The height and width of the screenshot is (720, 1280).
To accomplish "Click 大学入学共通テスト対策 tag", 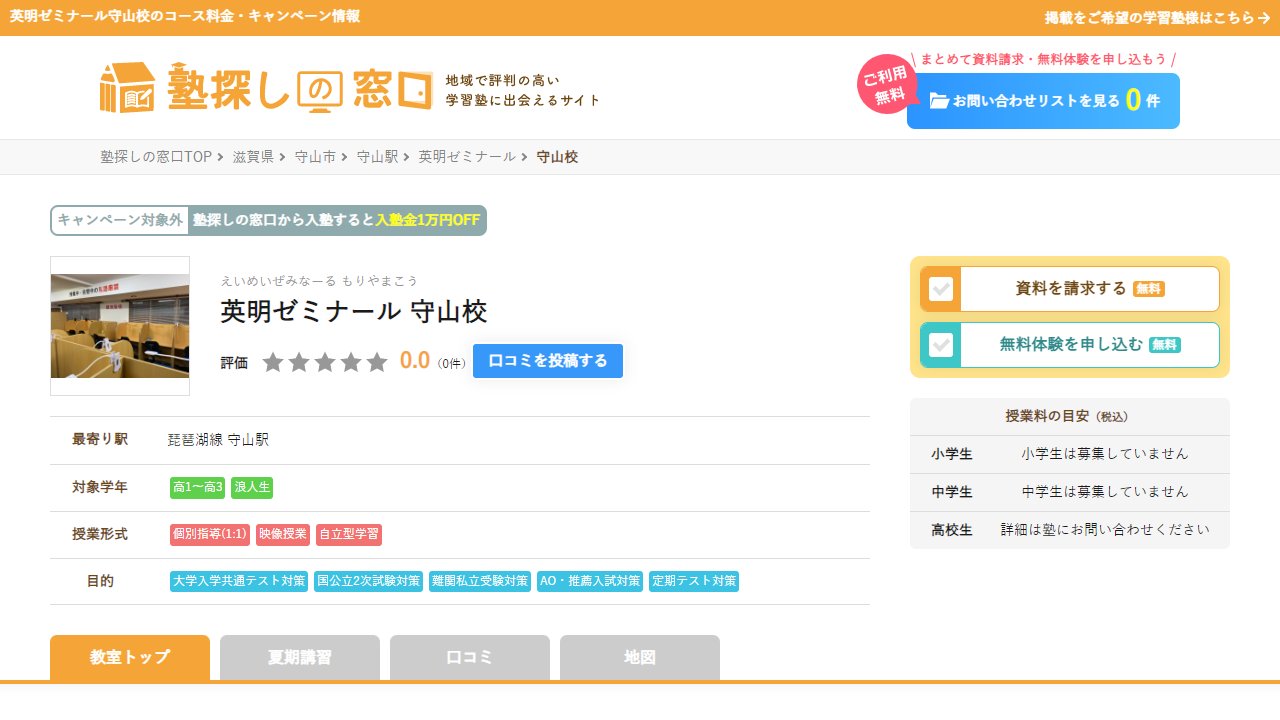I will (x=239, y=581).
